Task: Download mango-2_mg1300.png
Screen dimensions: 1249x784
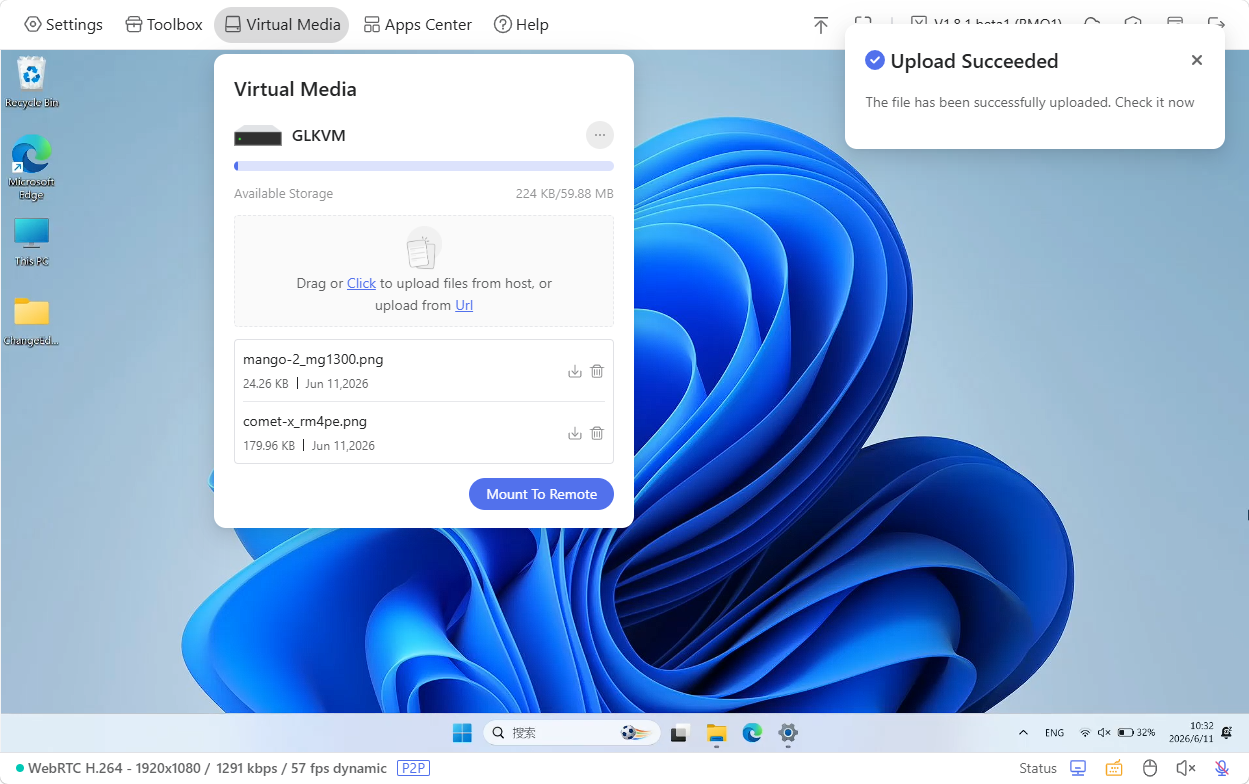Action: (575, 371)
